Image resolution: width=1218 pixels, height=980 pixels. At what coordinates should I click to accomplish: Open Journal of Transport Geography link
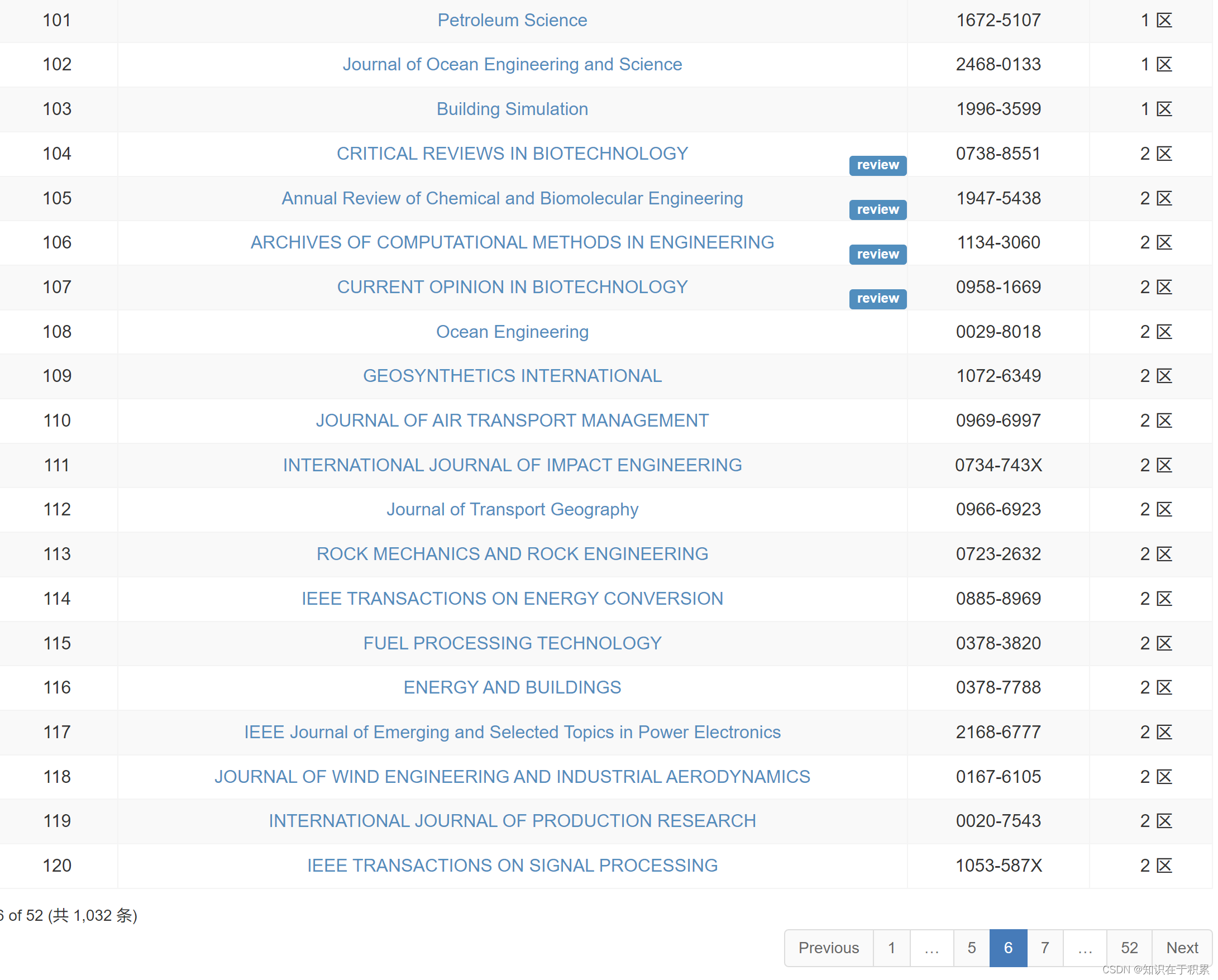512,509
